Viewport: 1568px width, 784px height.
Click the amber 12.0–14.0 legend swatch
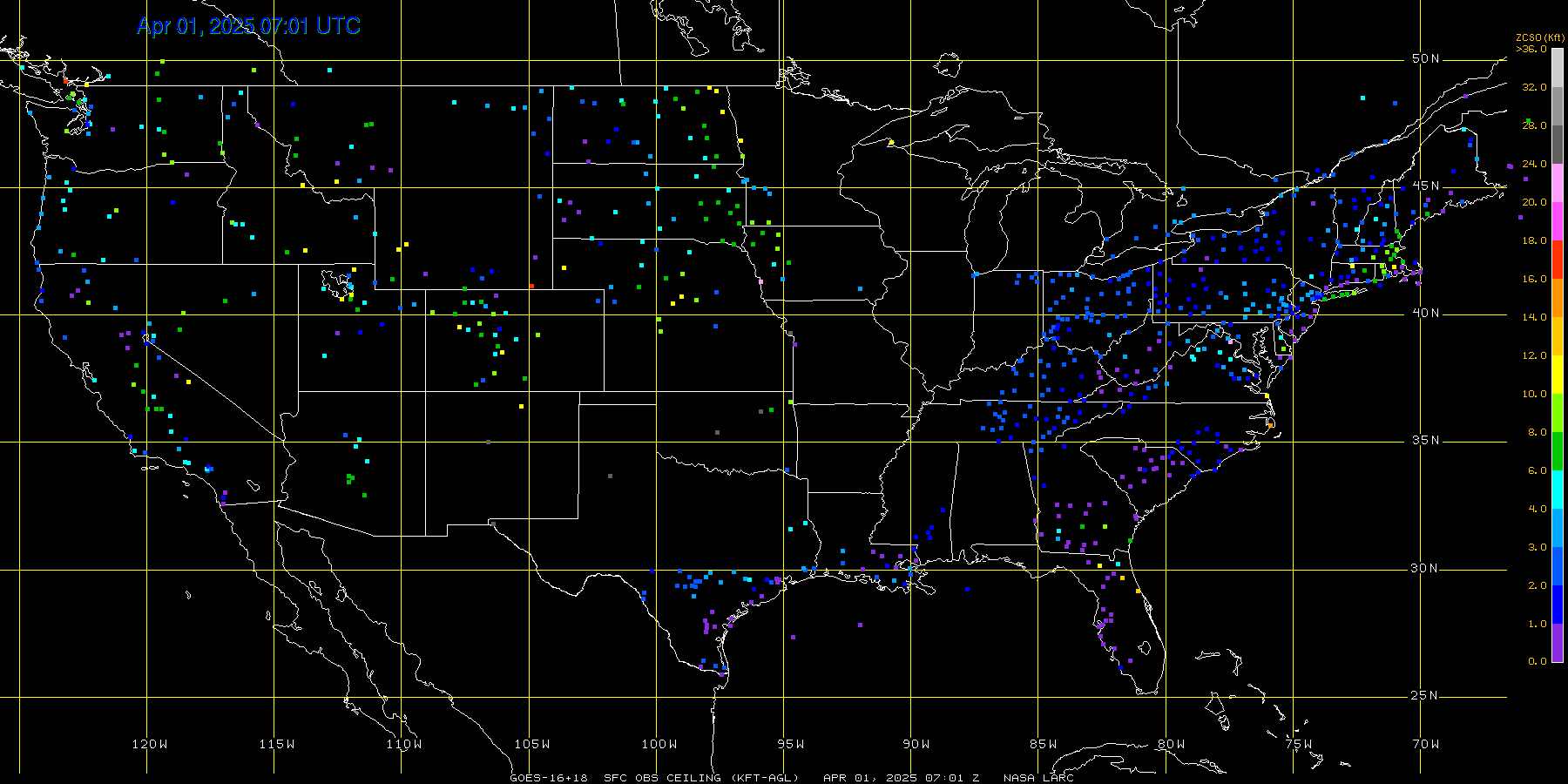point(1558,336)
